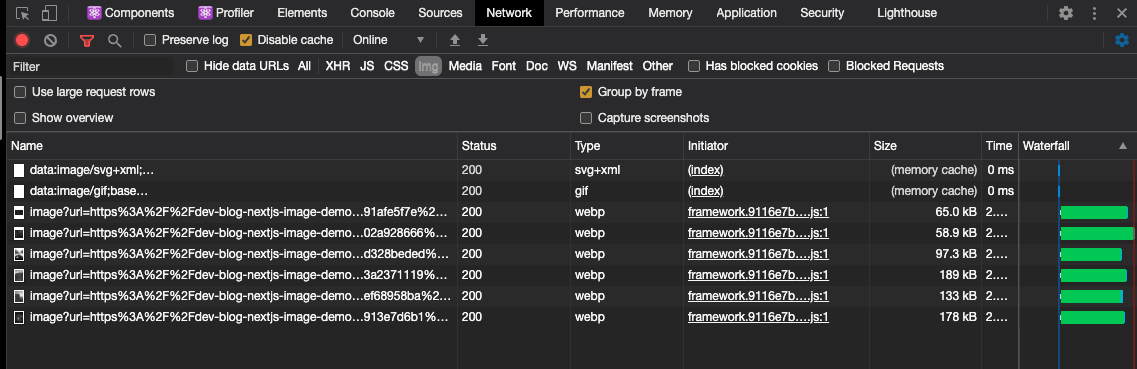This screenshot has width=1137, height=369.
Task: Export HAR file with download arrow
Action: tap(483, 40)
